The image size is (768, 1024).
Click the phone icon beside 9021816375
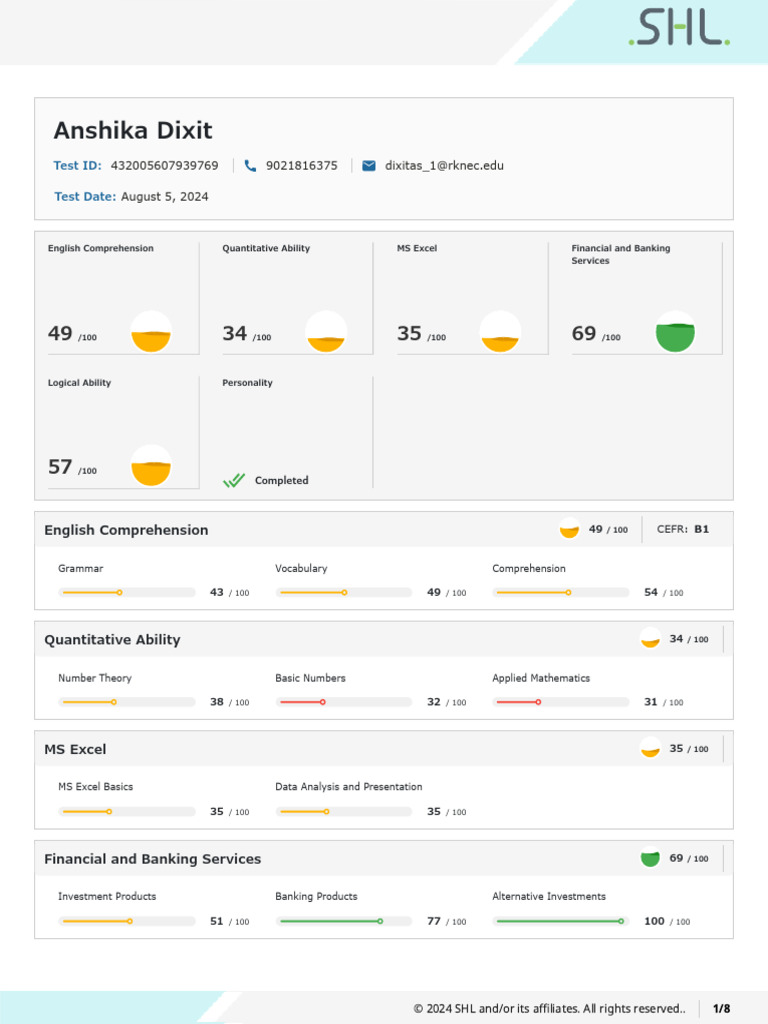tap(250, 166)
